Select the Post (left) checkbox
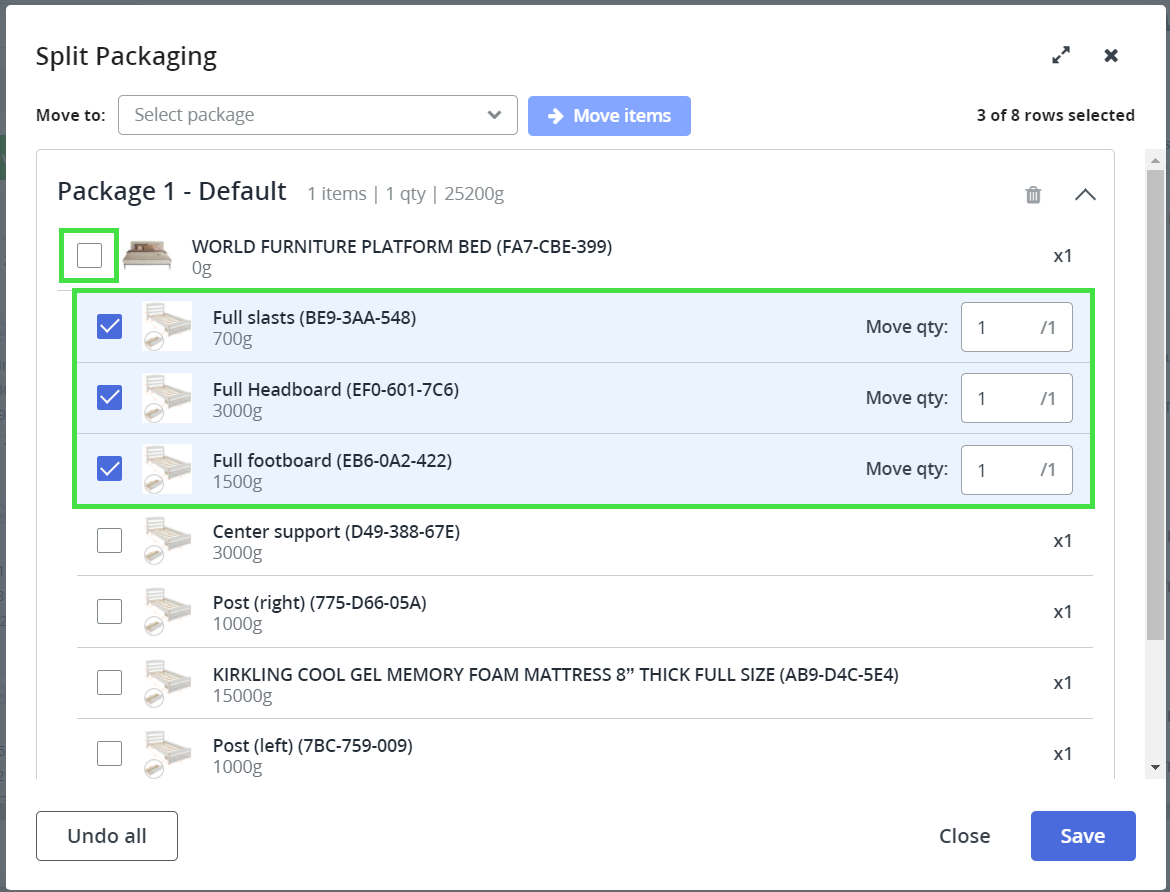The width and height of the screenshot is (1170, 892). [110, 754]
